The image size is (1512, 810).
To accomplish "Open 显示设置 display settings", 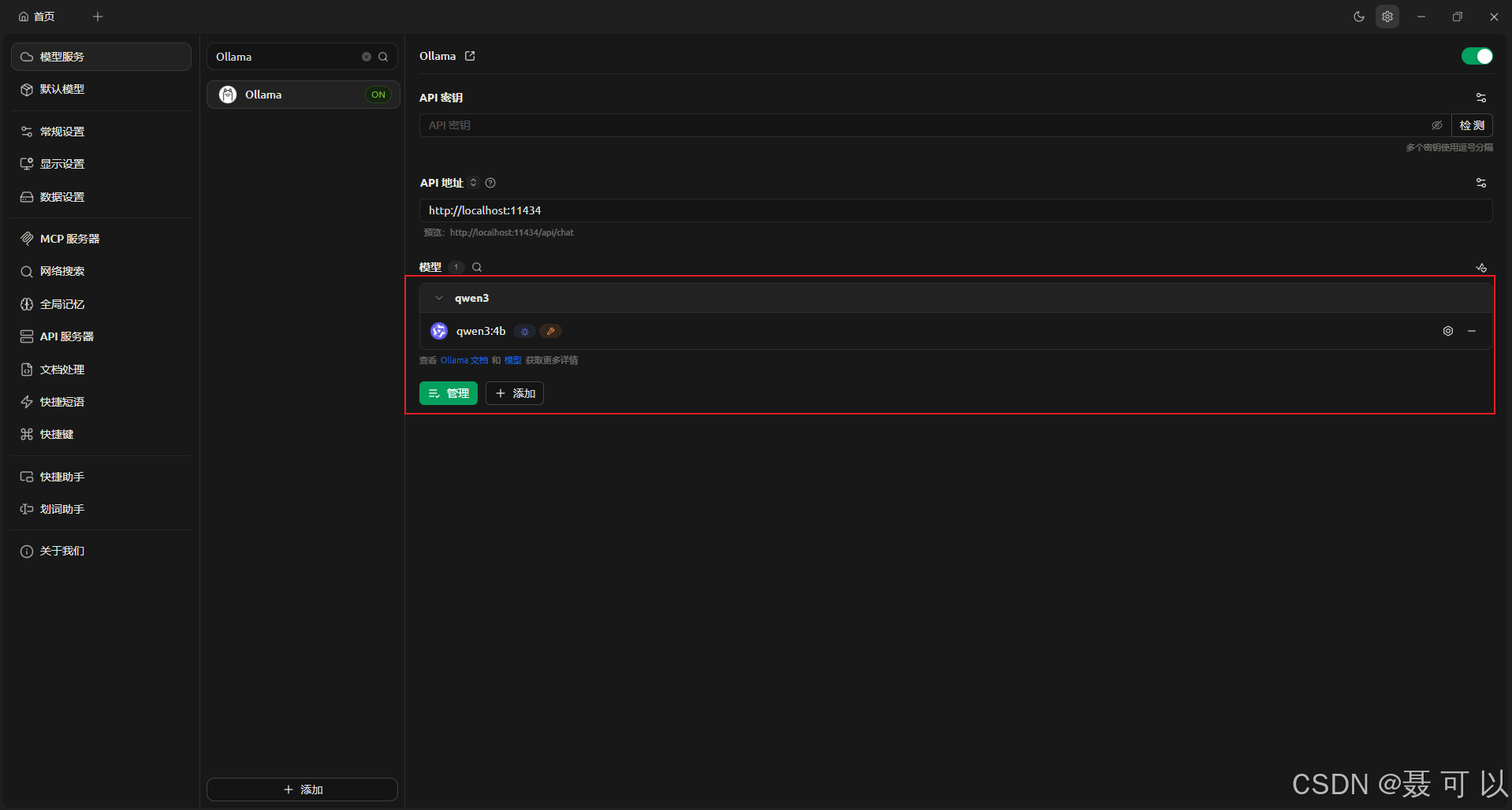I will 101,164.
